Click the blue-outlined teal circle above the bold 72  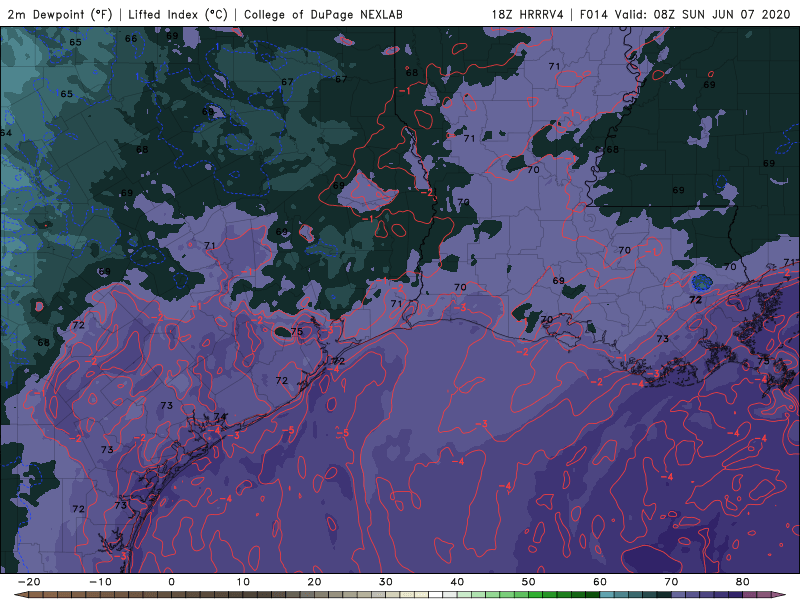702,282
